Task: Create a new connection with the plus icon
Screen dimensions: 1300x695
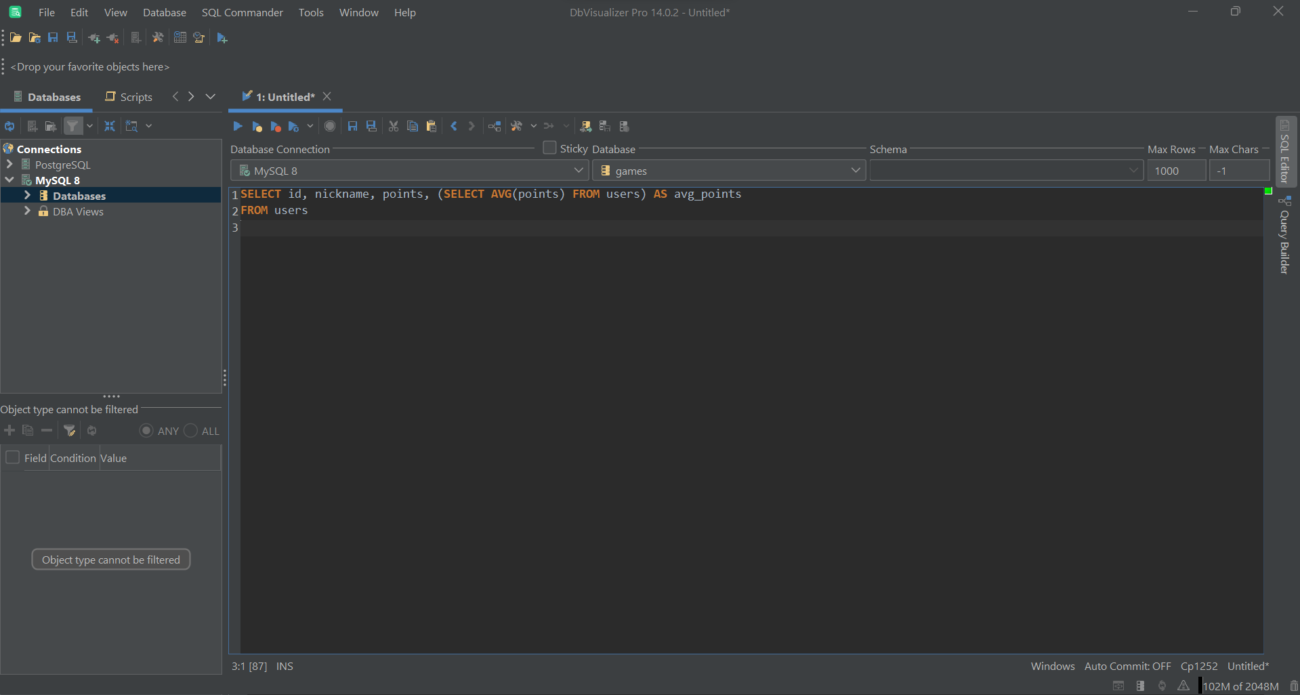Action: click(93, 37)
